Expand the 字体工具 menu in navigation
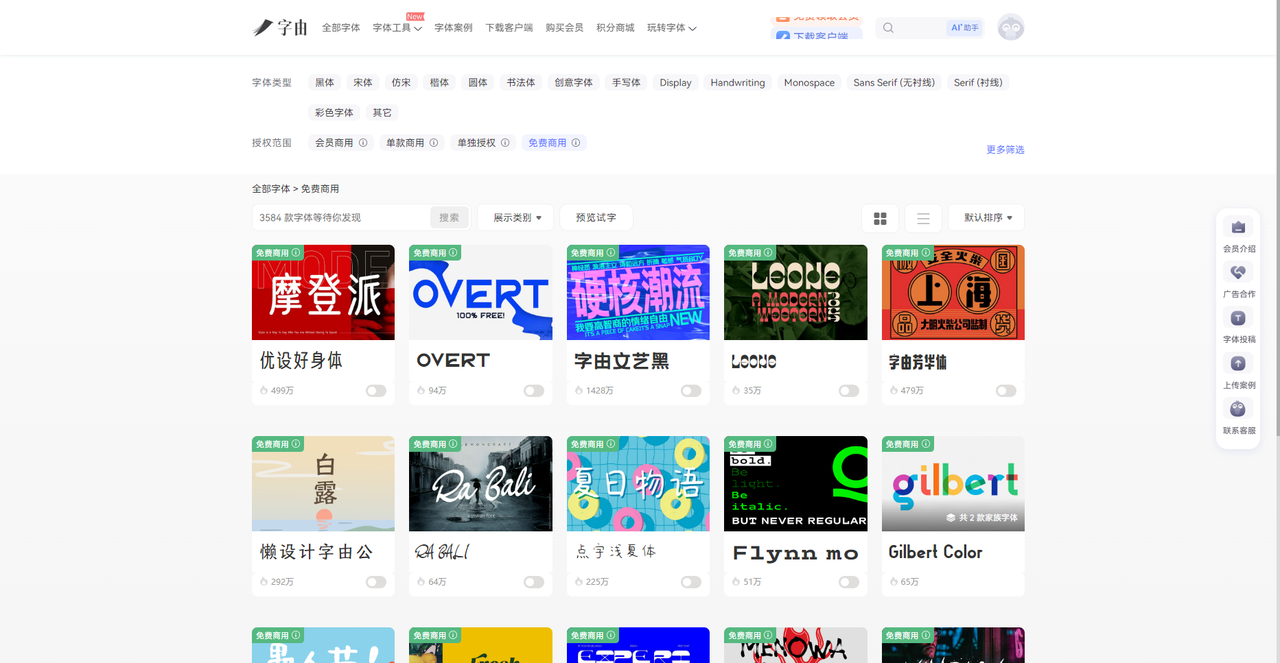1280x663 pixels. point(397,28)
